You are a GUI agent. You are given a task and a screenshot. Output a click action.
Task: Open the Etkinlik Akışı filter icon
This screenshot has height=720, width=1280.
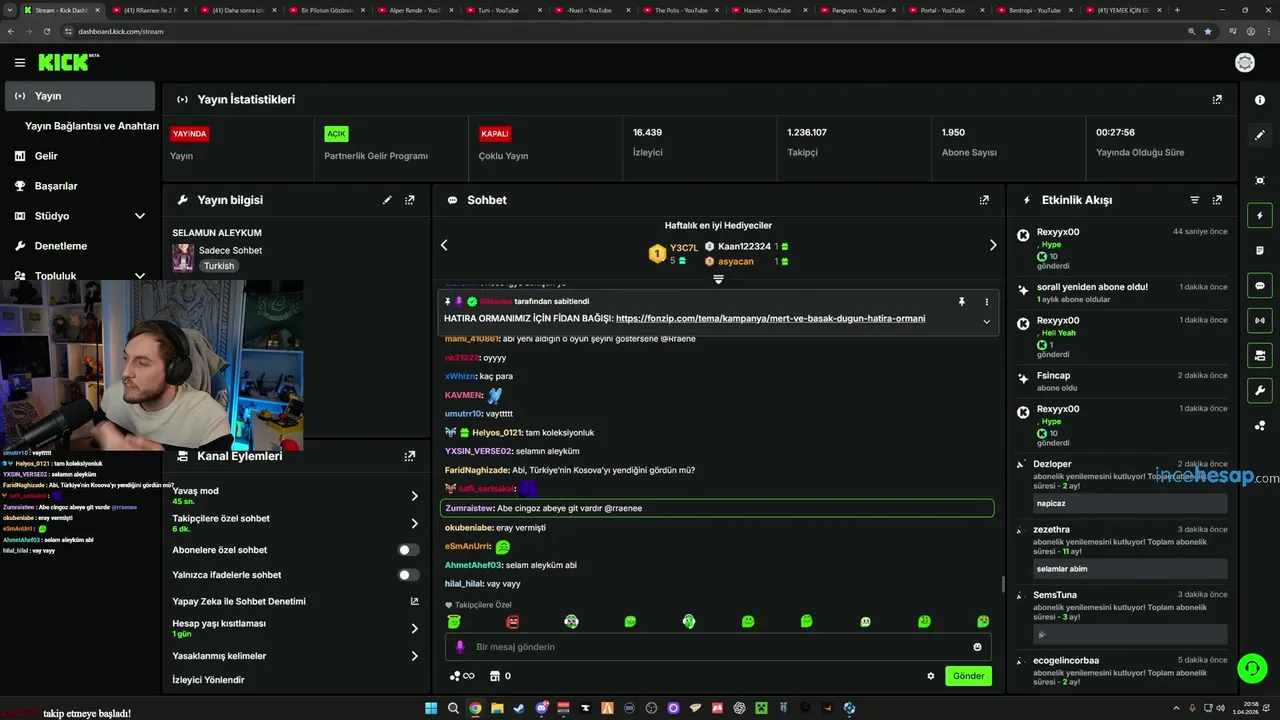[1195, 200]
